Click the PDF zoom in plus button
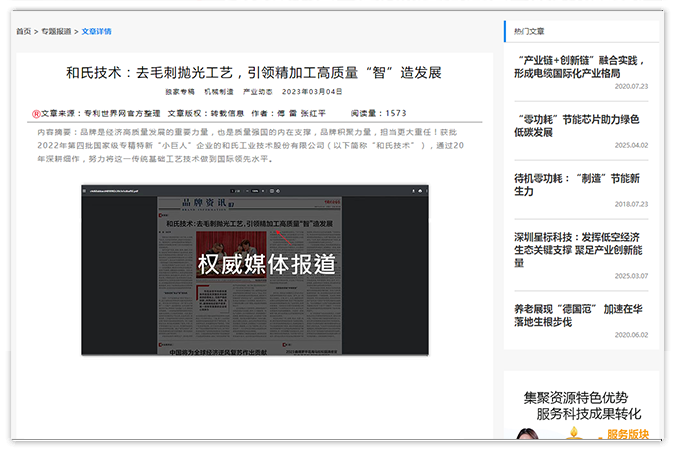The image size is (674, 455). pos(263,191)
